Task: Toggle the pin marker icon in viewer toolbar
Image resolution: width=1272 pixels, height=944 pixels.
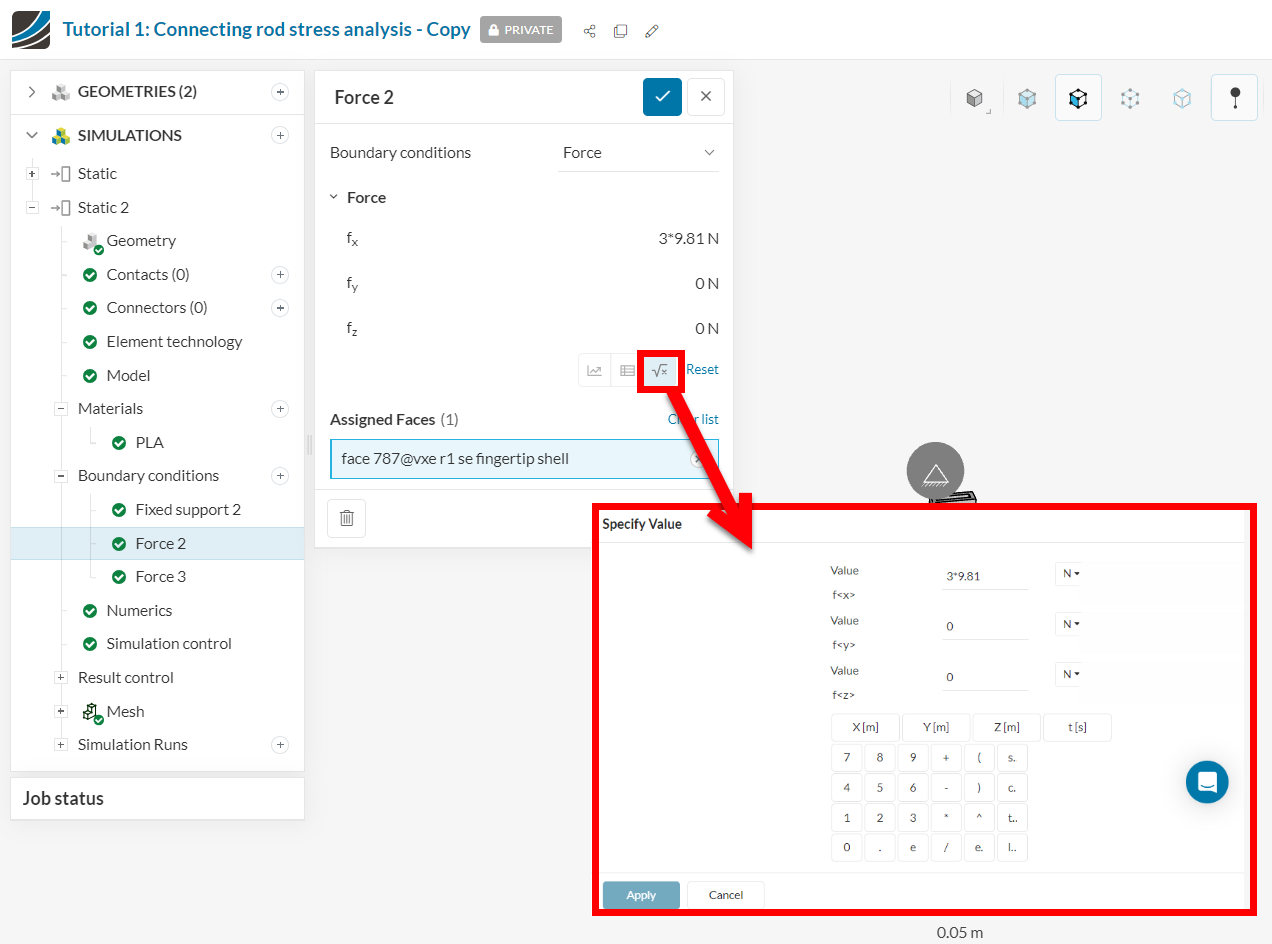Action: click(1235, 98)
